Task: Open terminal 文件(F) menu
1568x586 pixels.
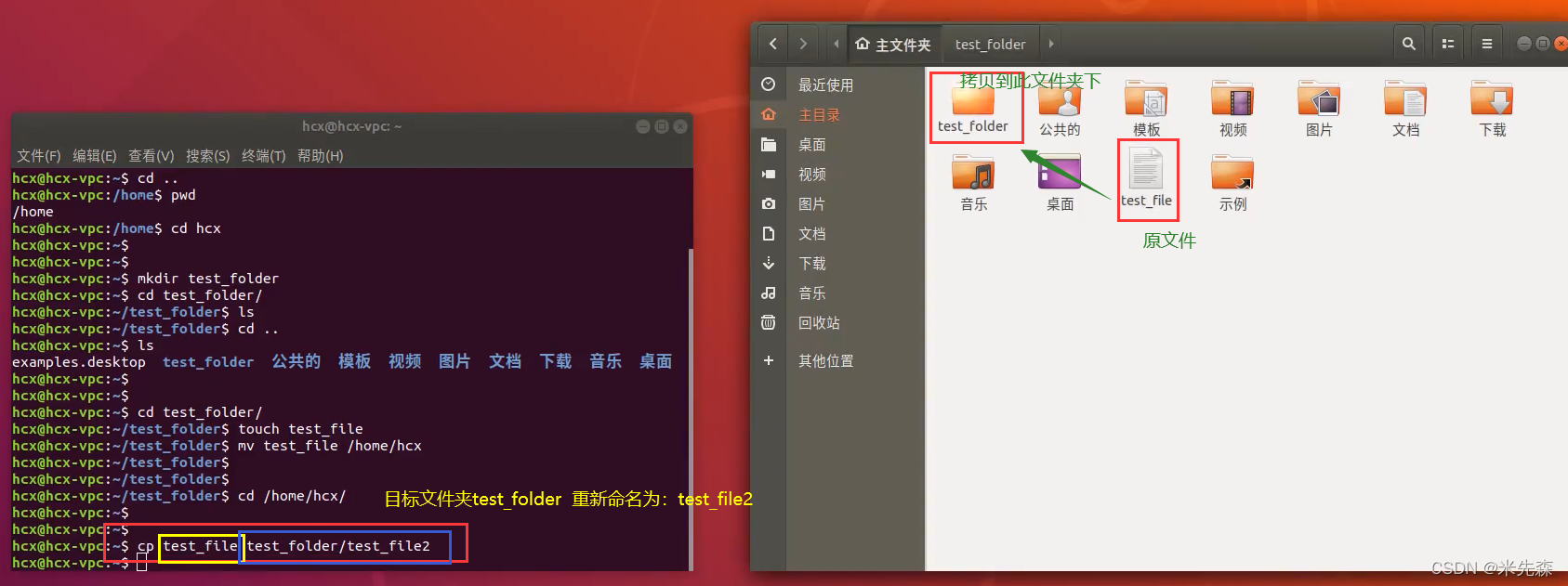Action: point(39,156)
